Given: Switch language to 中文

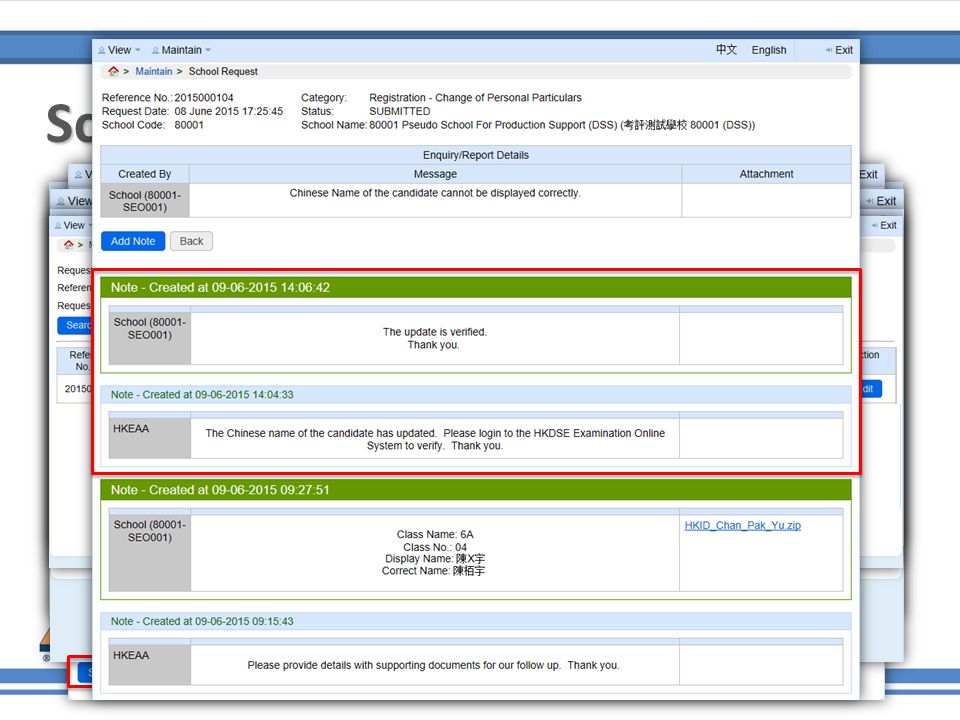Looking at the screenshot, I should 726,50.
